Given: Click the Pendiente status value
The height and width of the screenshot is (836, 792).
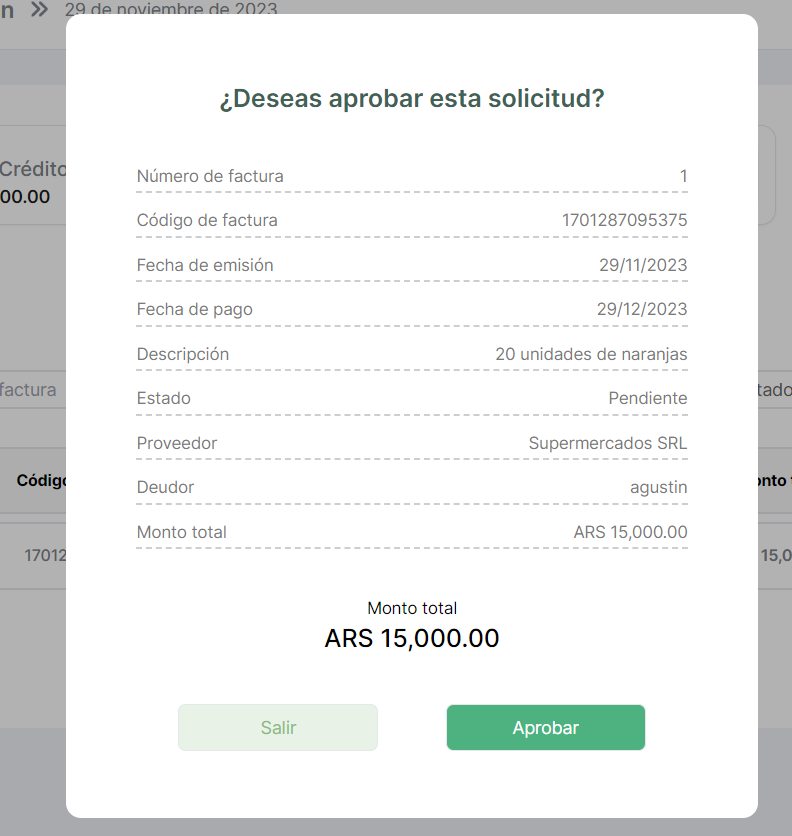Looking at the screenshot, I should coord(647,398).
